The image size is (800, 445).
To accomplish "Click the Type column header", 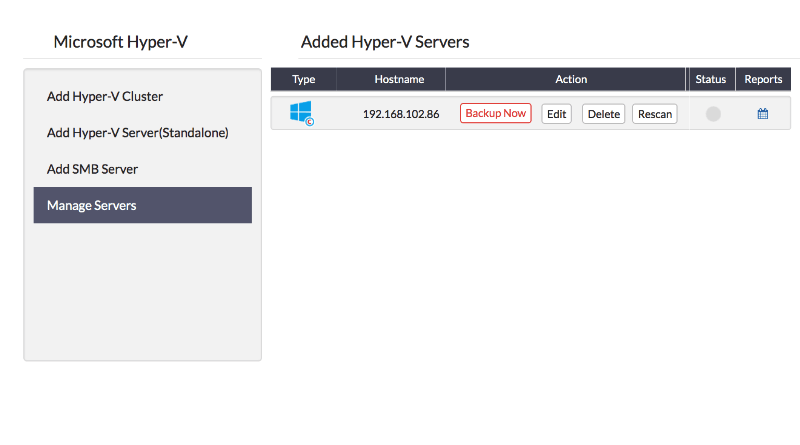I will click(x=303, y=79).
